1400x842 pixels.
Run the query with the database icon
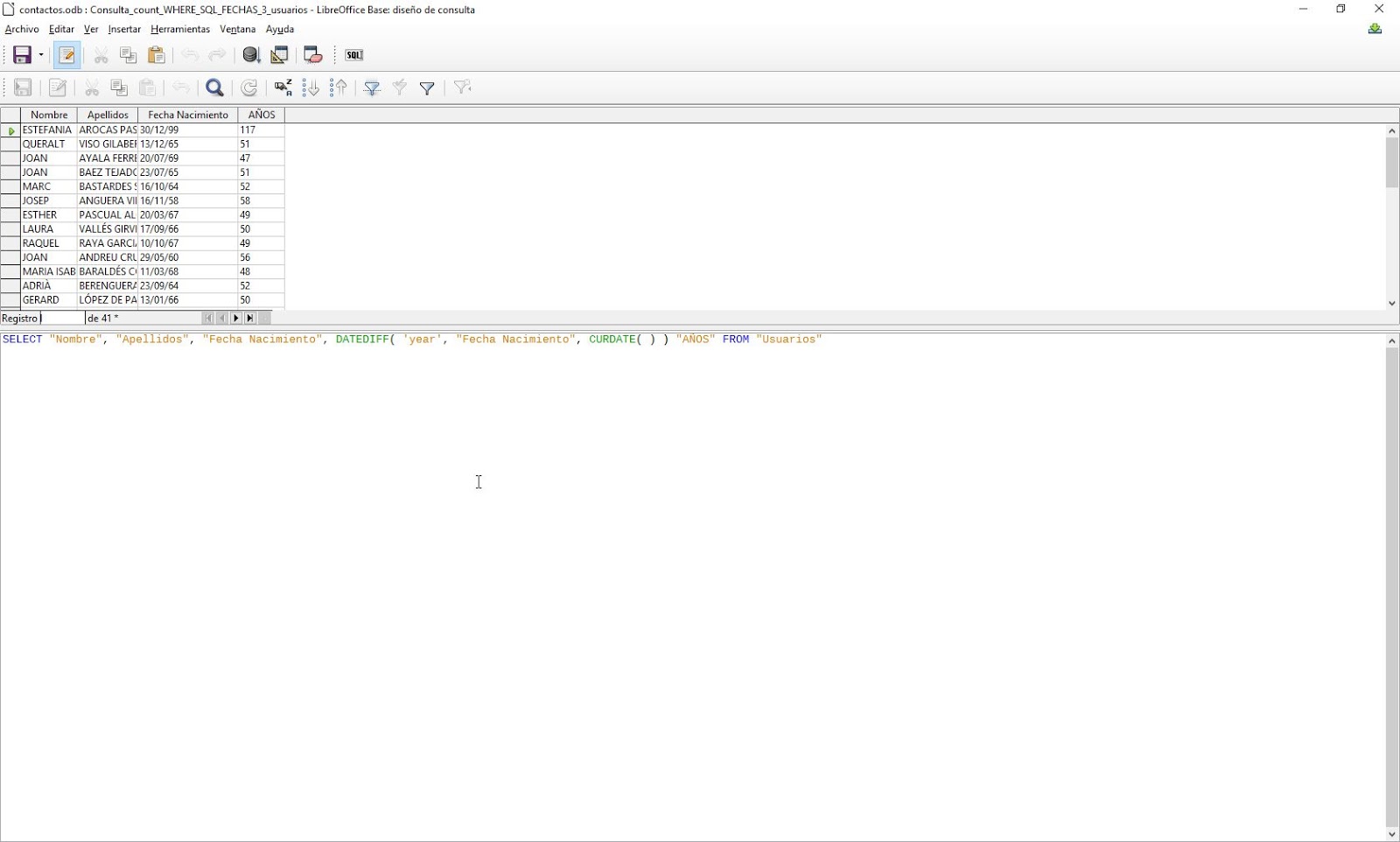[252, 54]
